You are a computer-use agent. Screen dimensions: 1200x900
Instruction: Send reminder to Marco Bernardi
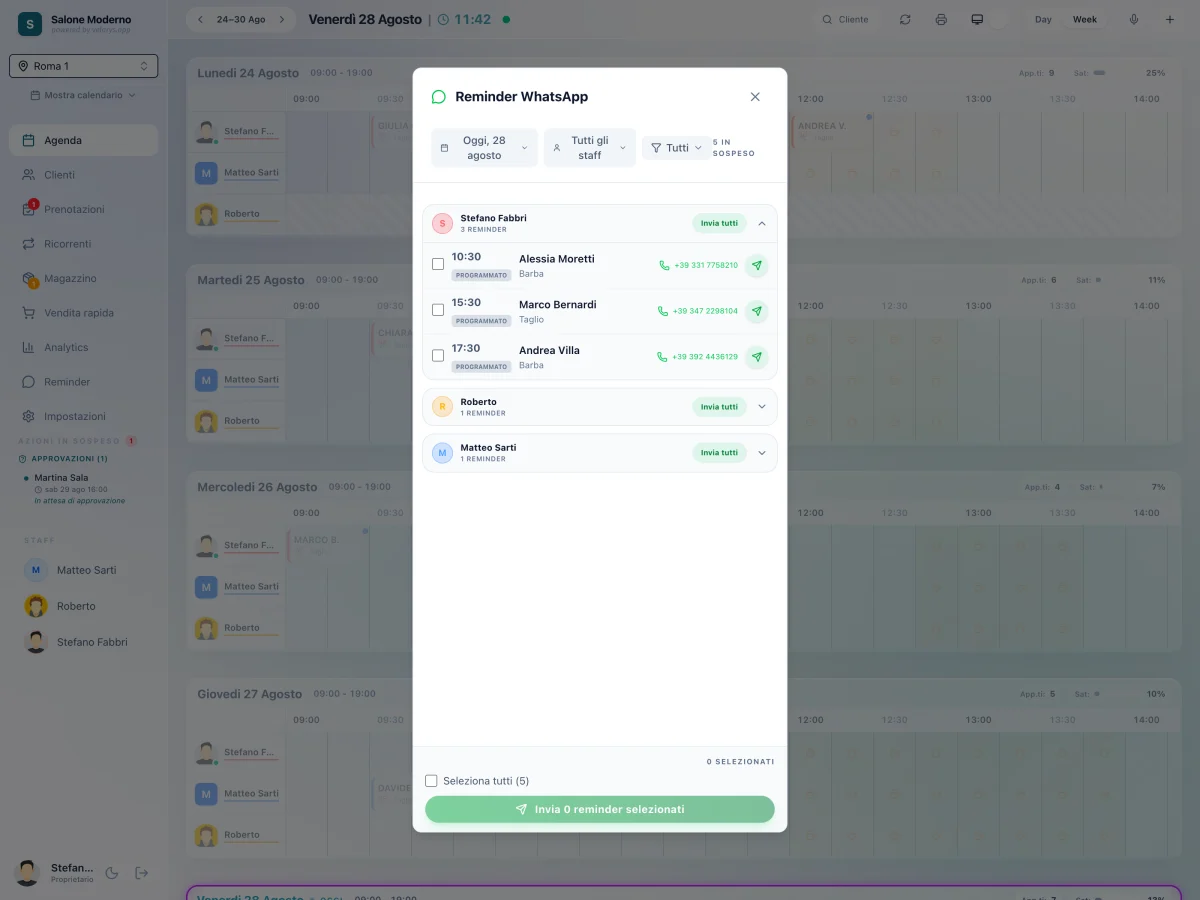757,311
